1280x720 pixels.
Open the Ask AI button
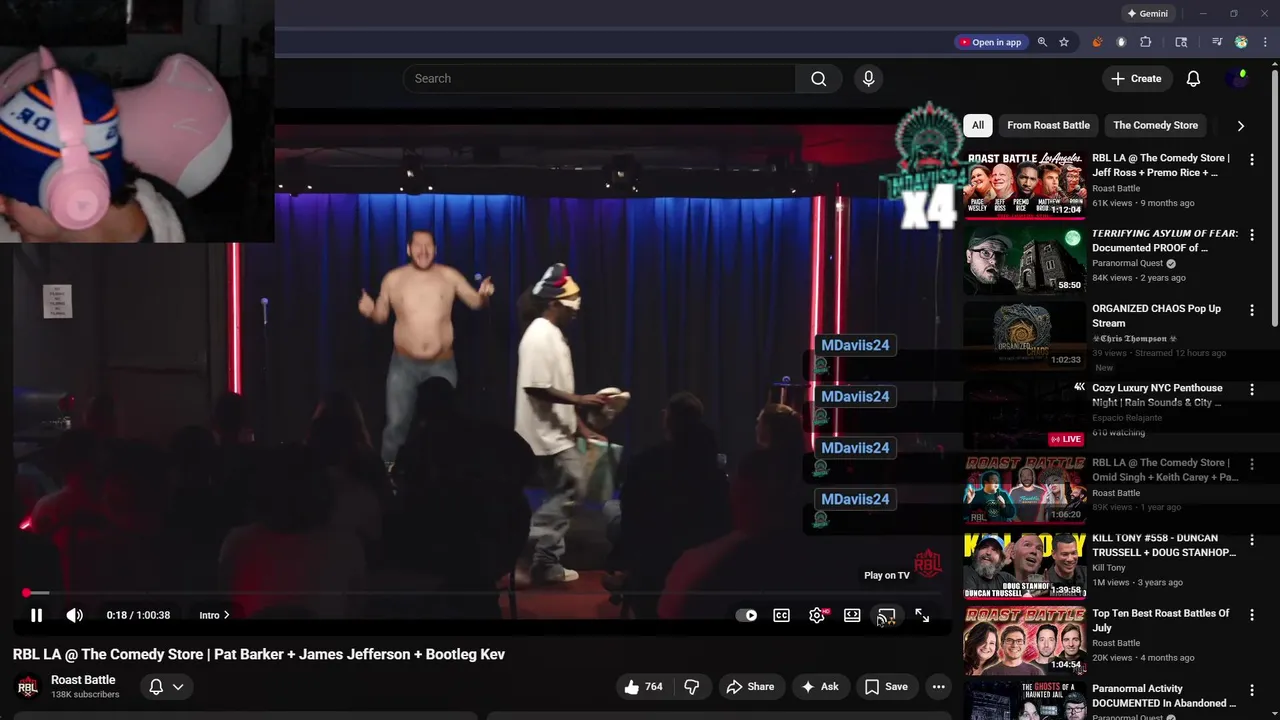coord(820,687)
